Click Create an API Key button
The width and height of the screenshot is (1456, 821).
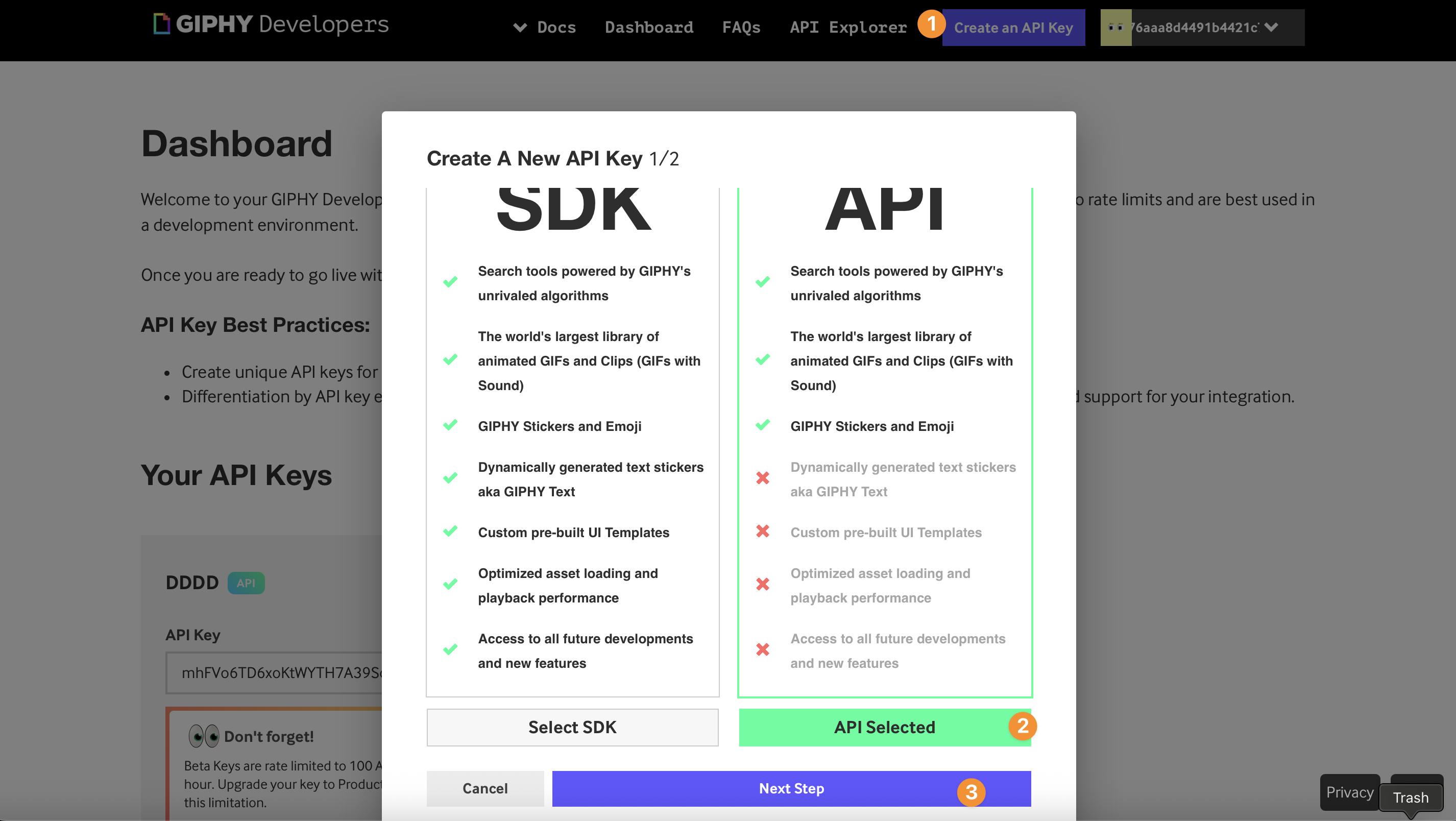1013,28
